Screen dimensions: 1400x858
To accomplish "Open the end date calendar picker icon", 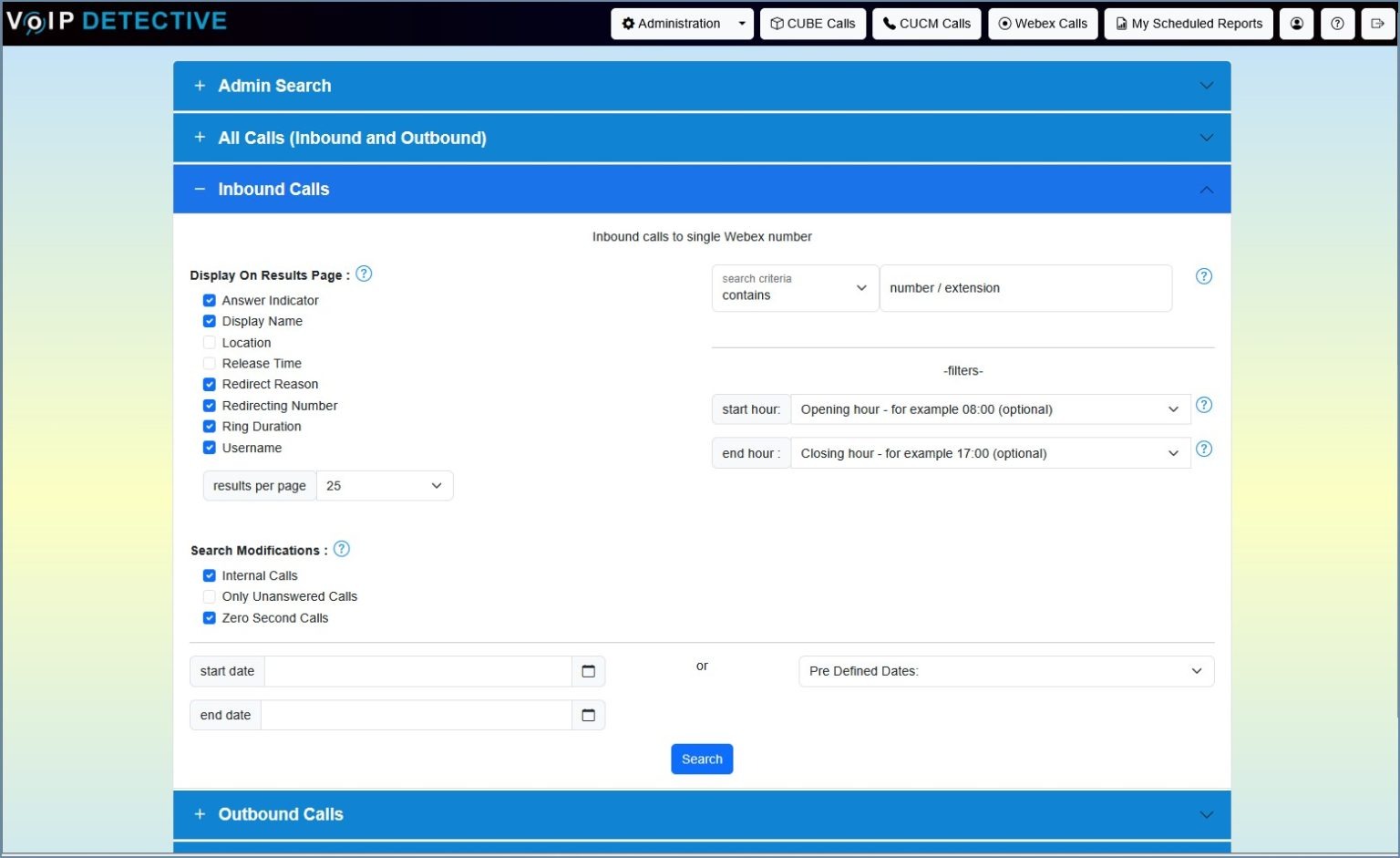I will click(588, 715).
